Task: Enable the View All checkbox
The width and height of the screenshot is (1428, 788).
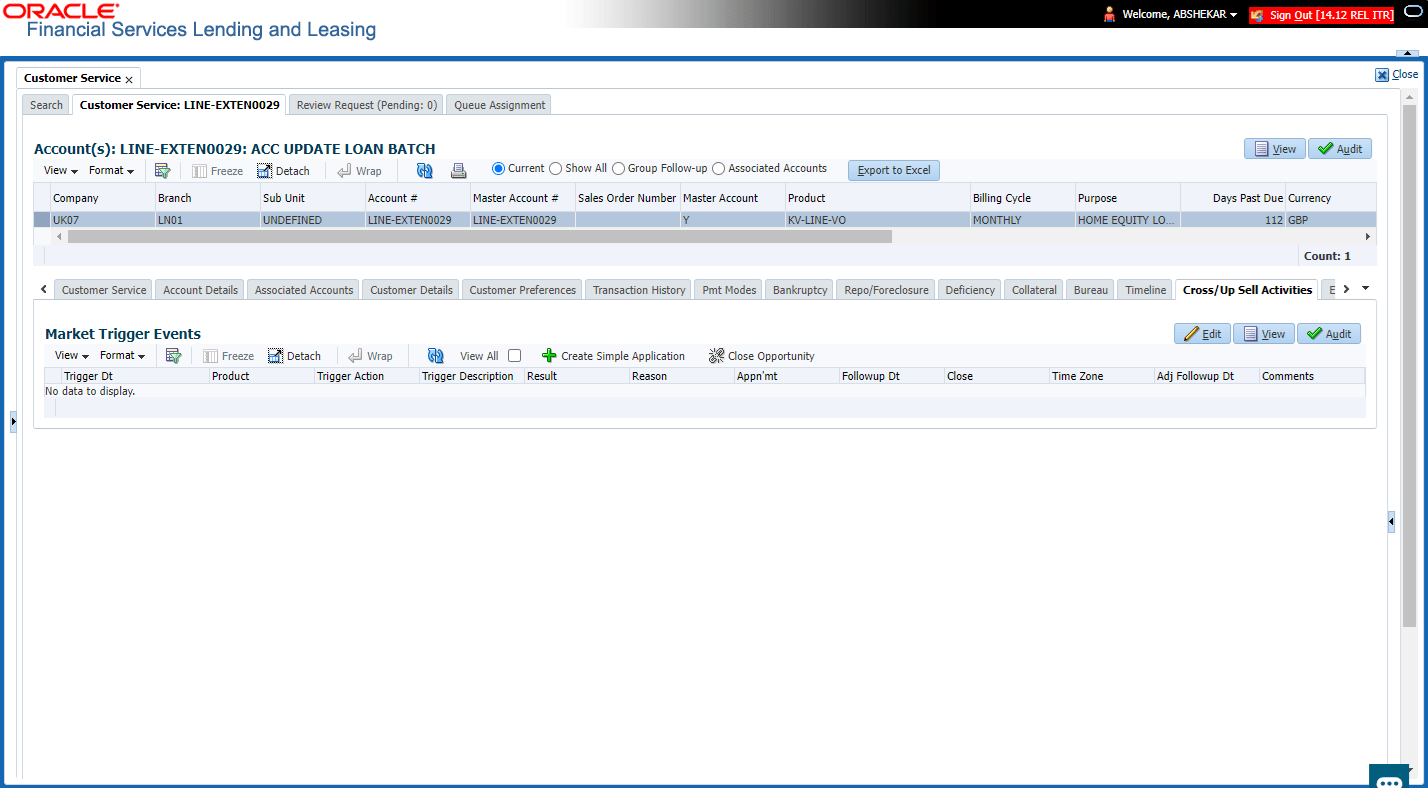Action: pyautogui.click(x=515, y=356)
